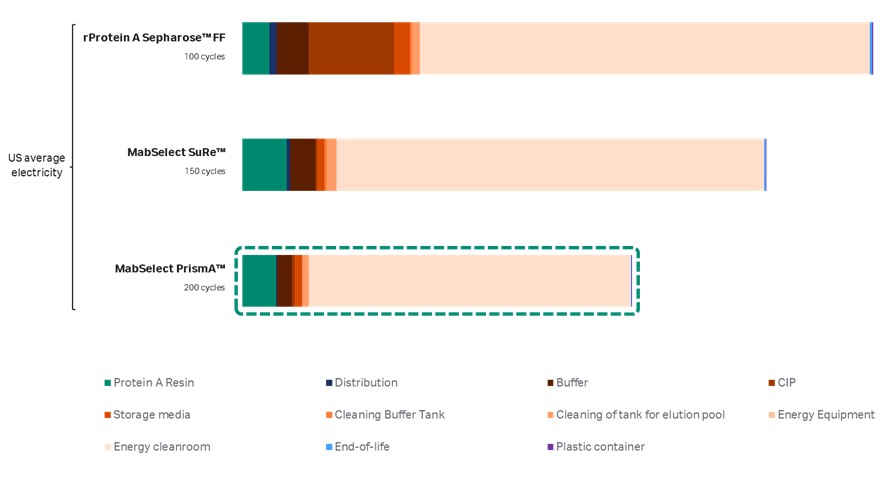
Task: Click the Energy Equipment legend label
Action: point(826,415)
